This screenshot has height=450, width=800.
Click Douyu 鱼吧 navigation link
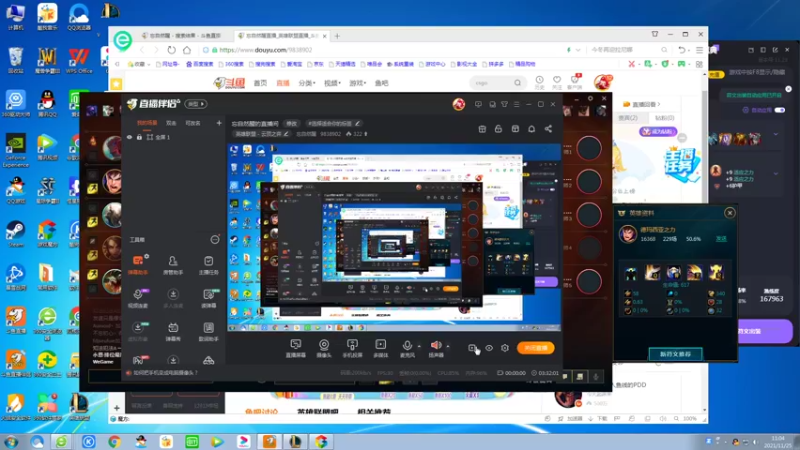coord(382,83)
